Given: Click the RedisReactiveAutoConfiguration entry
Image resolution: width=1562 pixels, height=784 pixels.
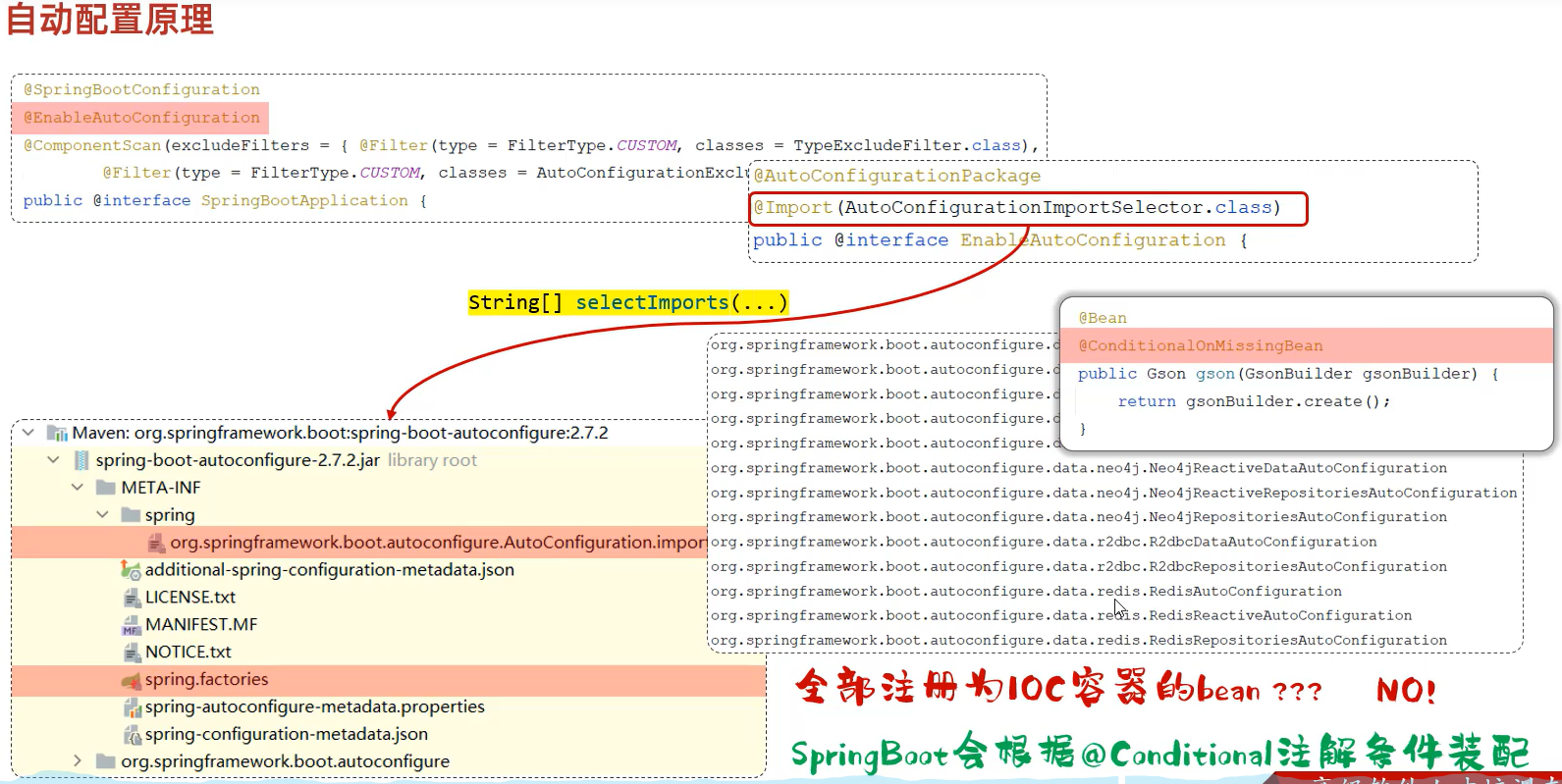Looking at the screenshot, I should click(1061, 615).
